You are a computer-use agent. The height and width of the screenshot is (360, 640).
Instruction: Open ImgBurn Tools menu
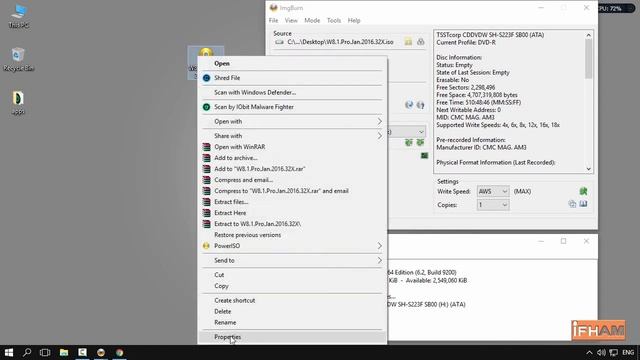pyautogui.click(x=334, y=20)
